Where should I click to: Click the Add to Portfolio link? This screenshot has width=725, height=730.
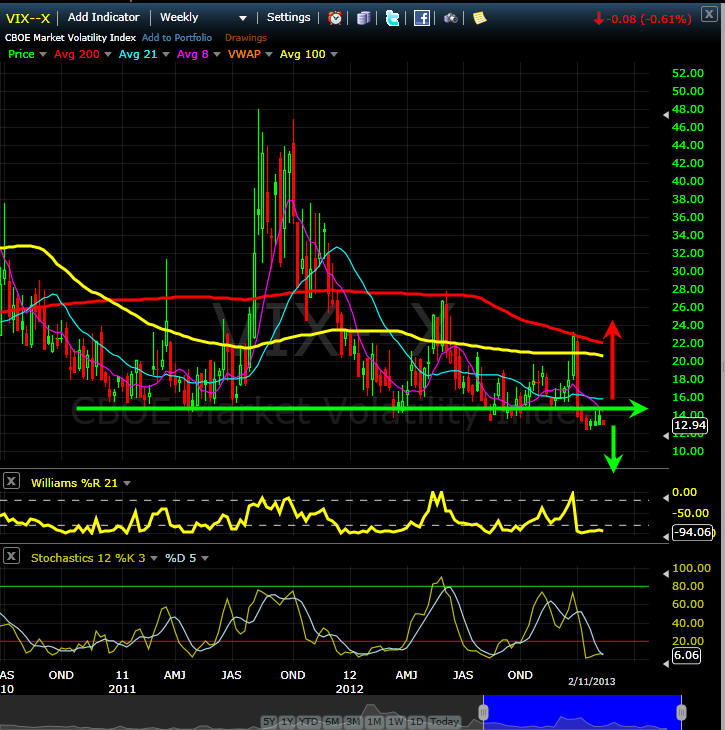[178, 38]
